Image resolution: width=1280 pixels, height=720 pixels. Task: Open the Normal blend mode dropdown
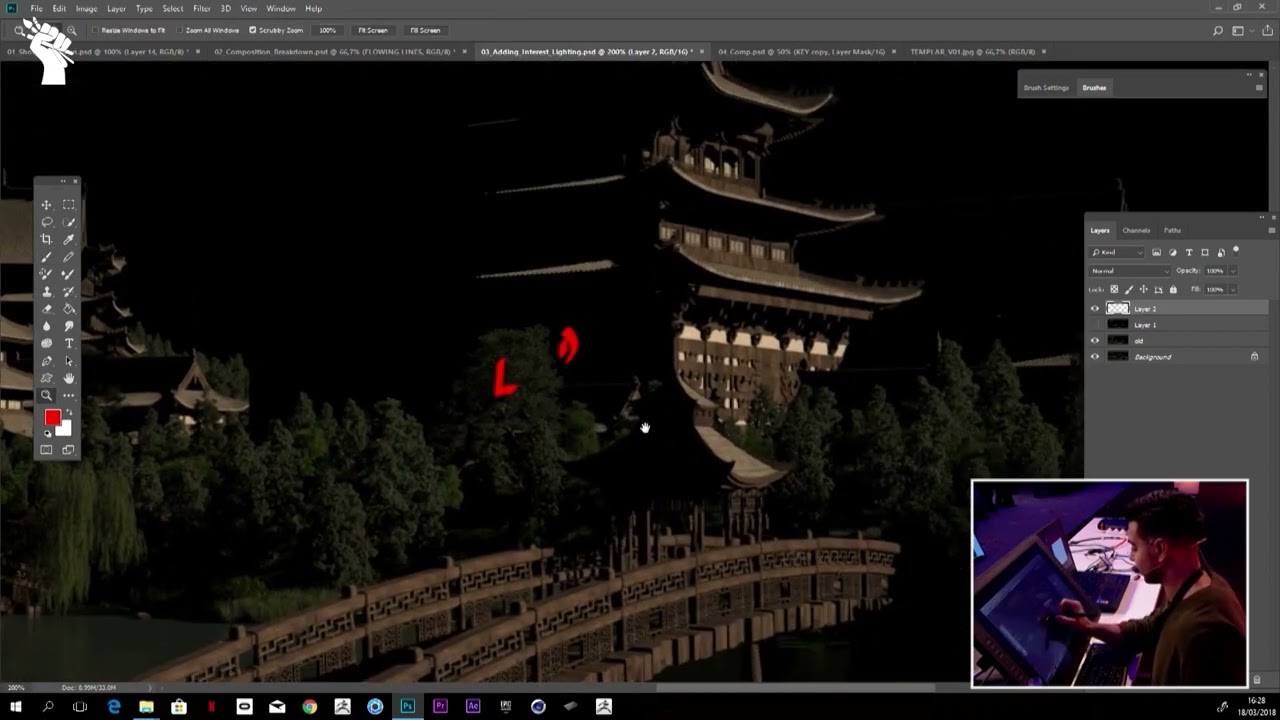pos(1129,271)
